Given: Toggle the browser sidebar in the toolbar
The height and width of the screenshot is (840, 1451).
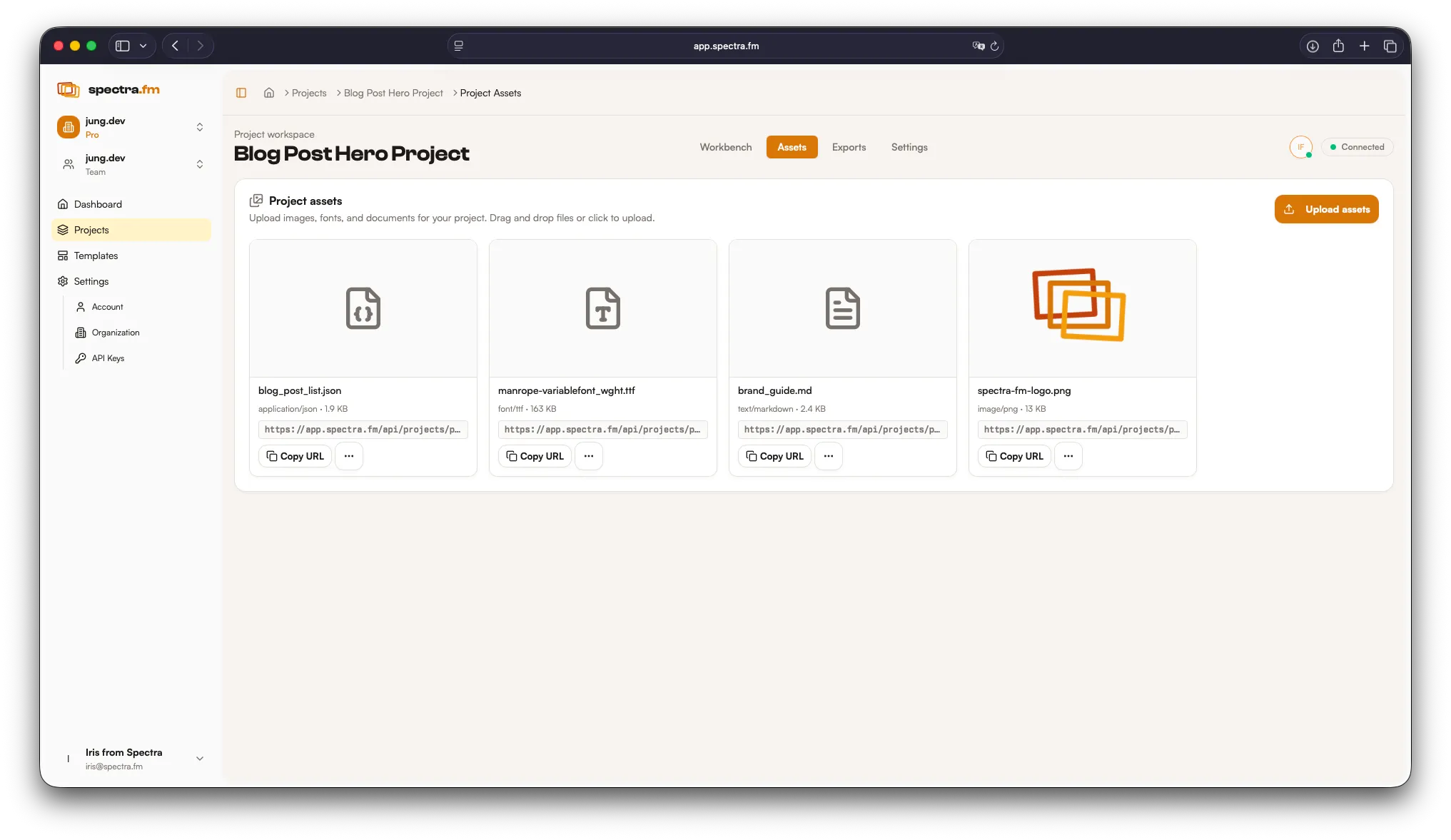Looking at the screenshot, I should tap(121, 45).
